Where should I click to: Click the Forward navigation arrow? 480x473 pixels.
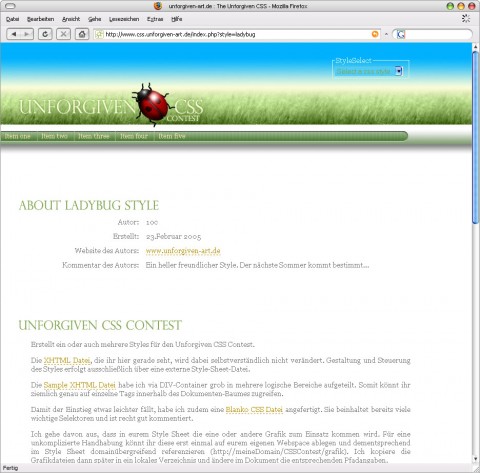27,34
